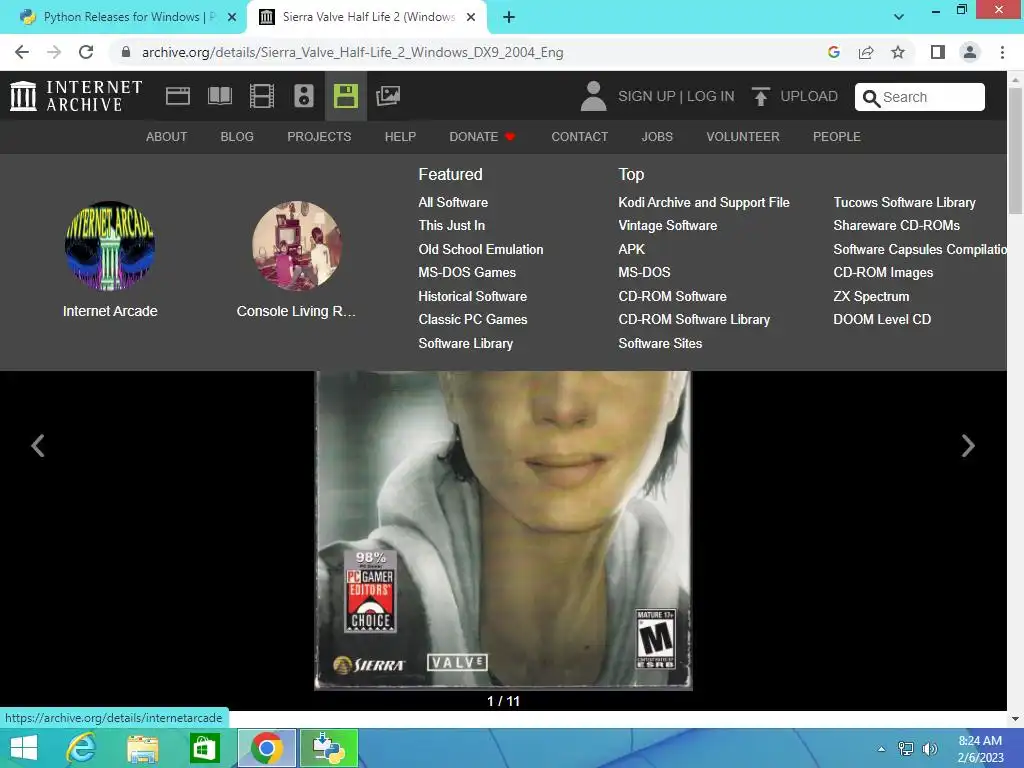
Task: Click the Chrome address bar URL
Action: [353, 52]
